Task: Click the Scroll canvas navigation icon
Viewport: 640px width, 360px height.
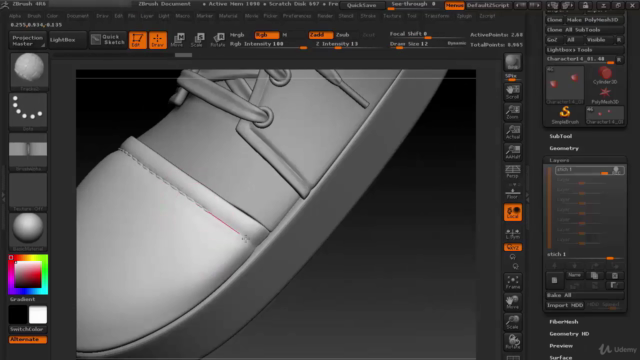Action: [513, 92]
